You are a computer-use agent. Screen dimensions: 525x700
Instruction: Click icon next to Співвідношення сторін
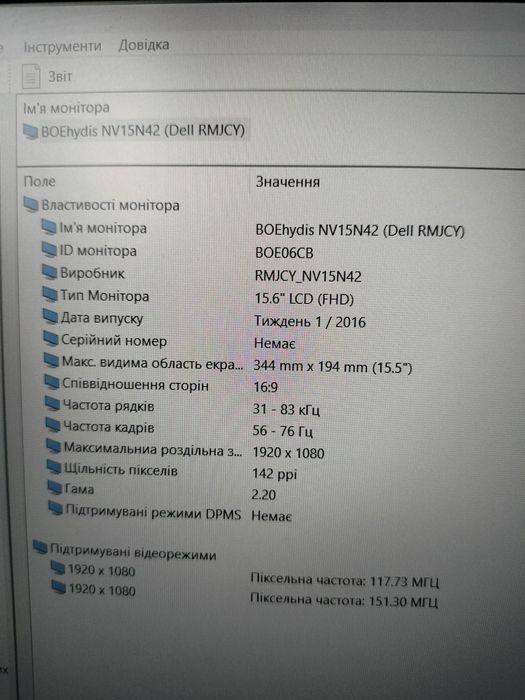[x=52, y=382]
